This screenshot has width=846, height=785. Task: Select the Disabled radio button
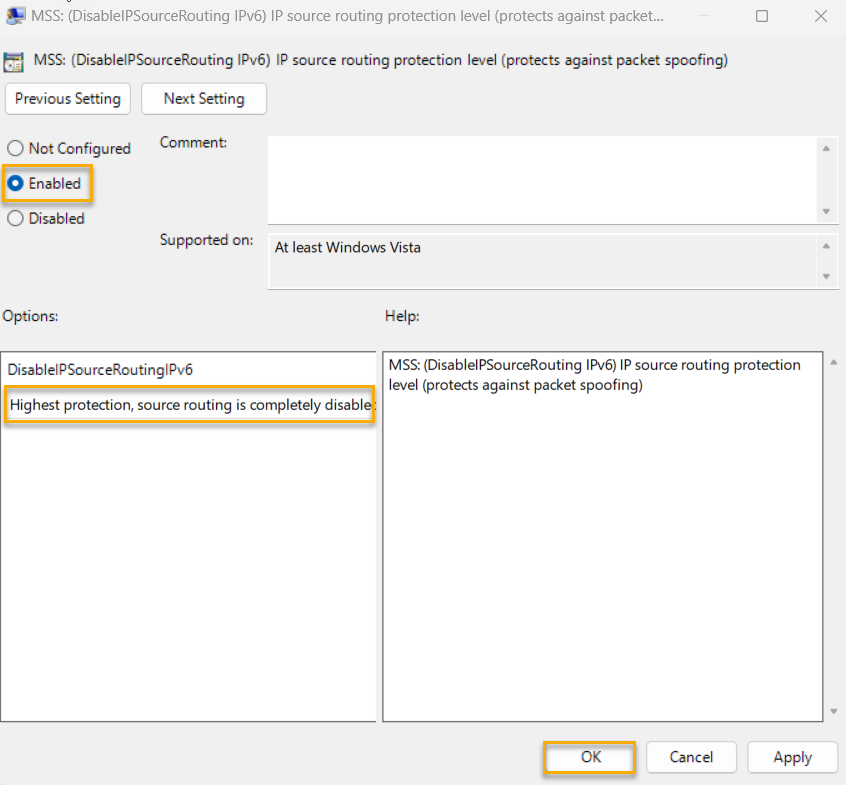15,218
